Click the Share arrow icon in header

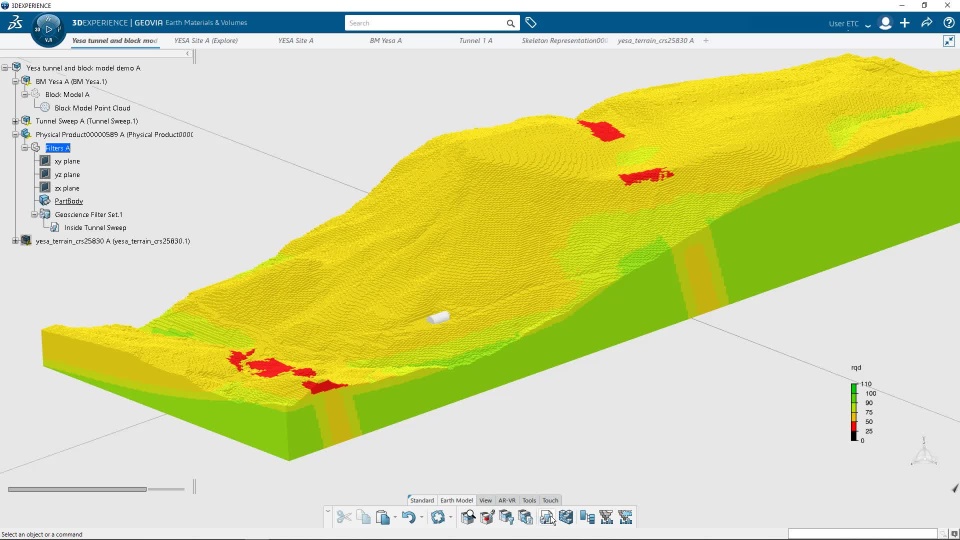coord(927,23)
